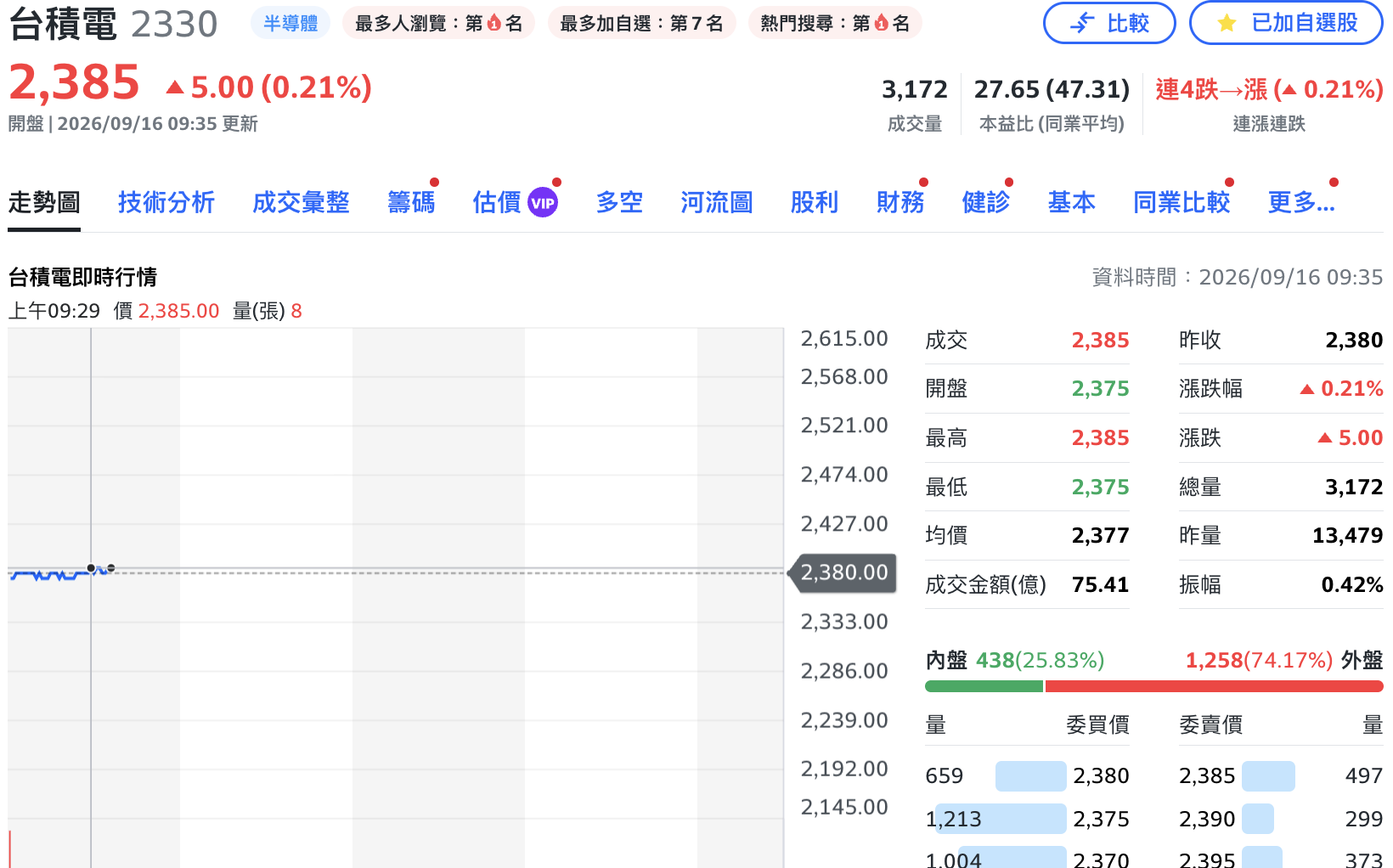Click the 昨量 13,479 value

pos(1347,536)
